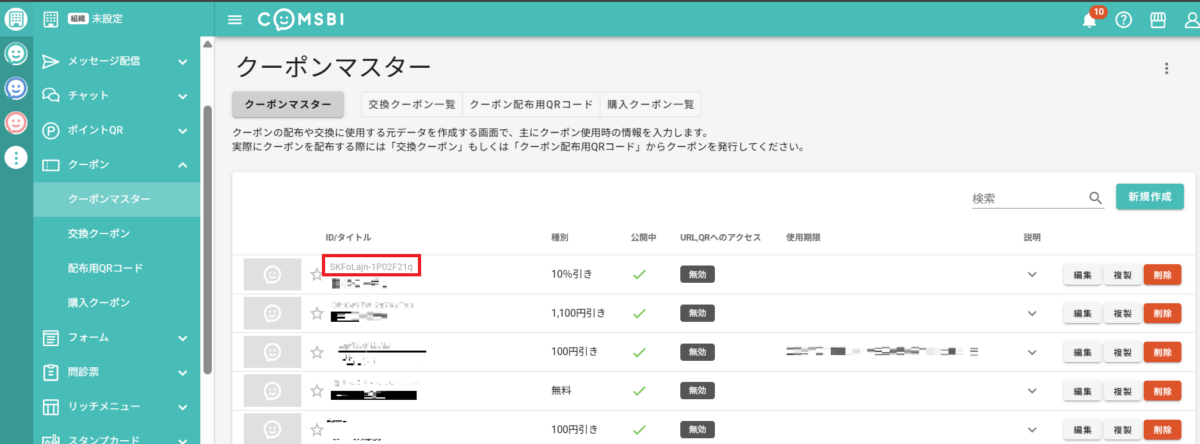Click the search magnifier icon

pyautogui.click(x=1095, y=198)
